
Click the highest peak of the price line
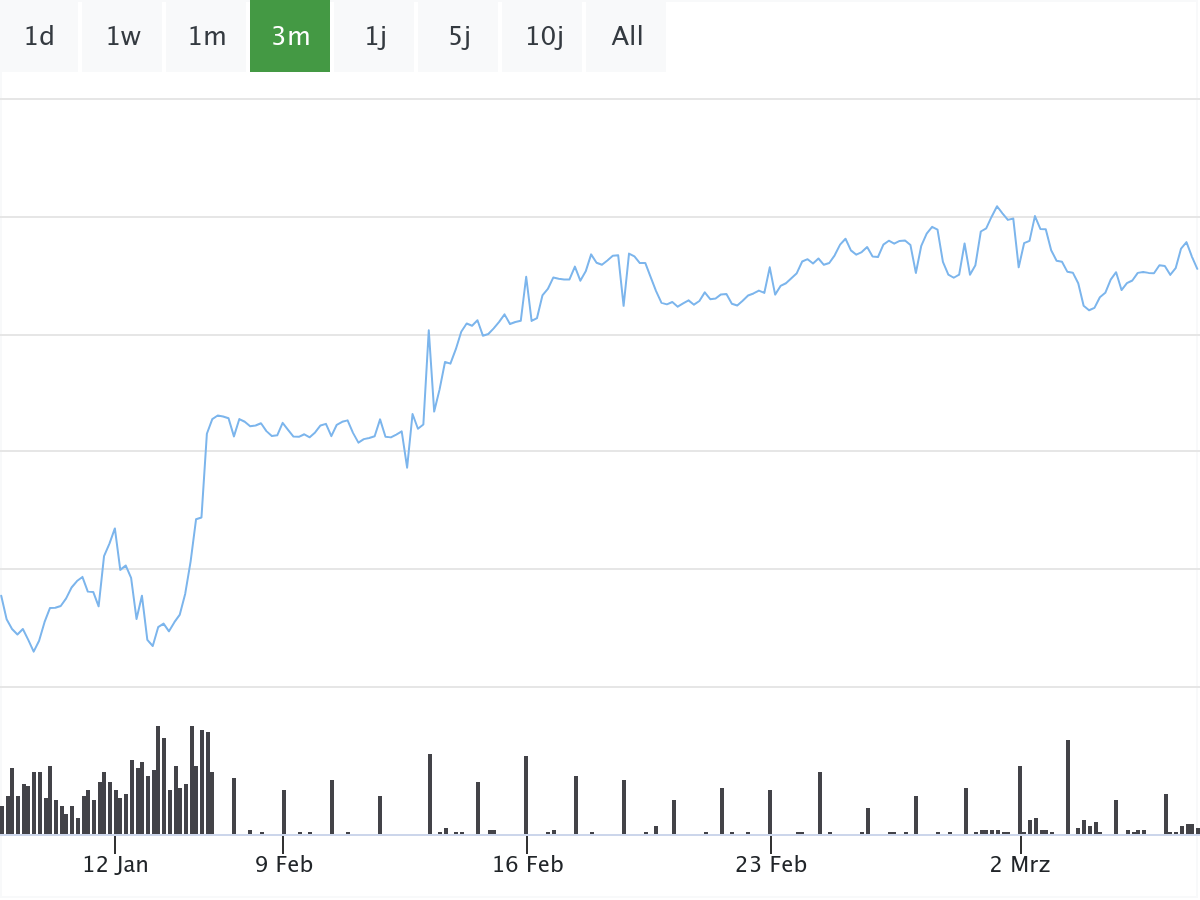(997, 207)
